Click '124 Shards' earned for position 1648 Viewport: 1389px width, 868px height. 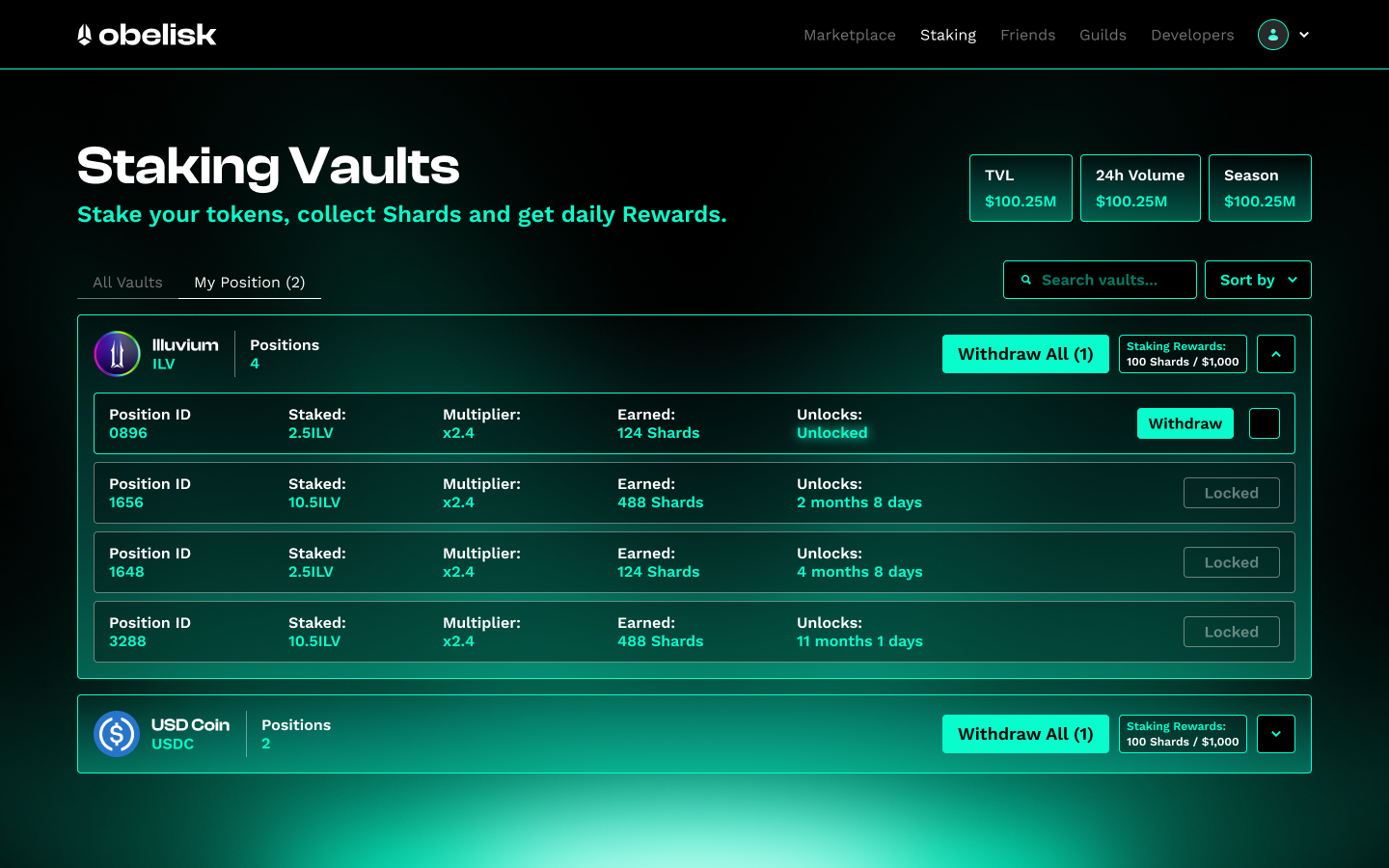(x=659, y=572)
